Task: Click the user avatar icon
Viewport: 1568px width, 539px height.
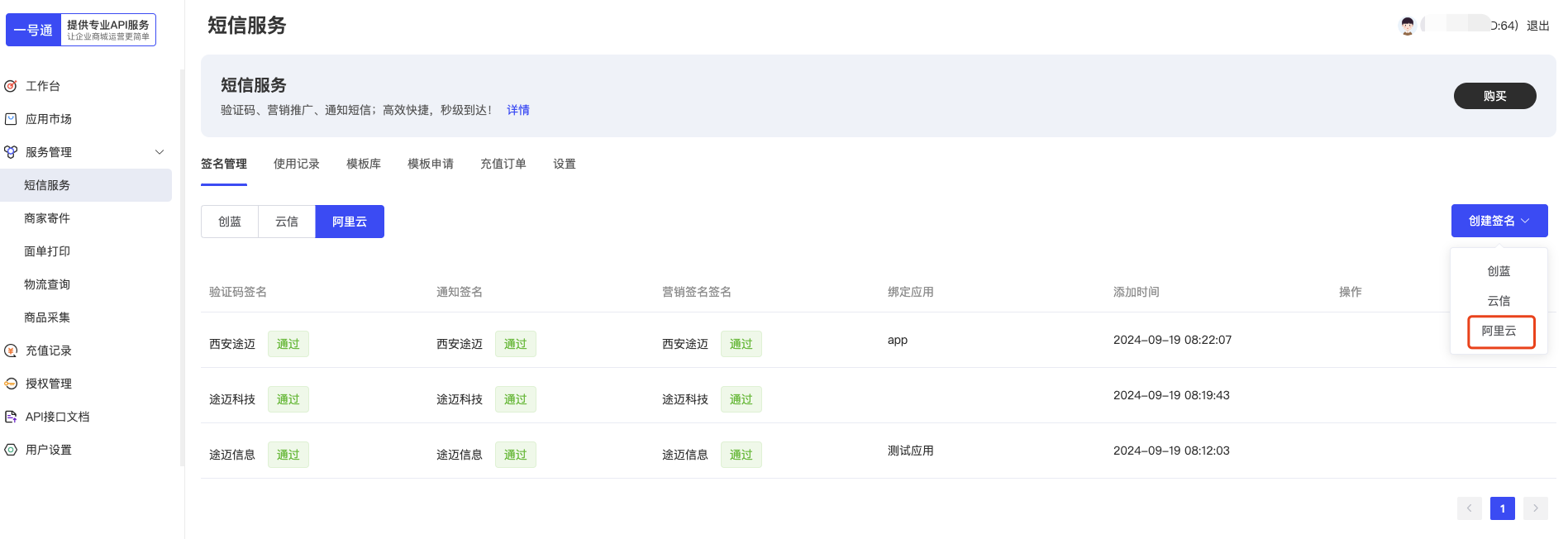Action: click(1407, 26)
